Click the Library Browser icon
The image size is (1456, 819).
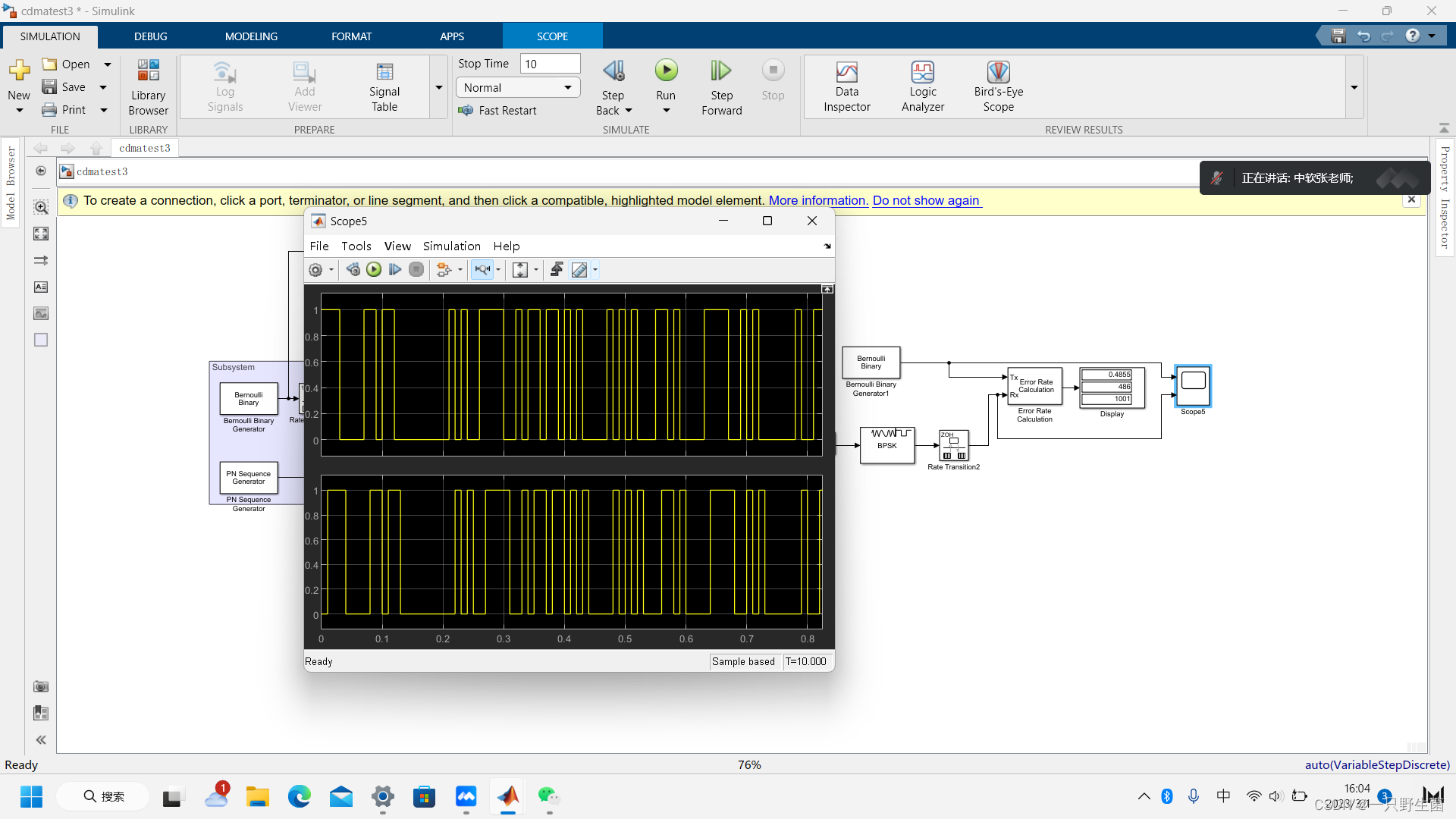(148, 86)
